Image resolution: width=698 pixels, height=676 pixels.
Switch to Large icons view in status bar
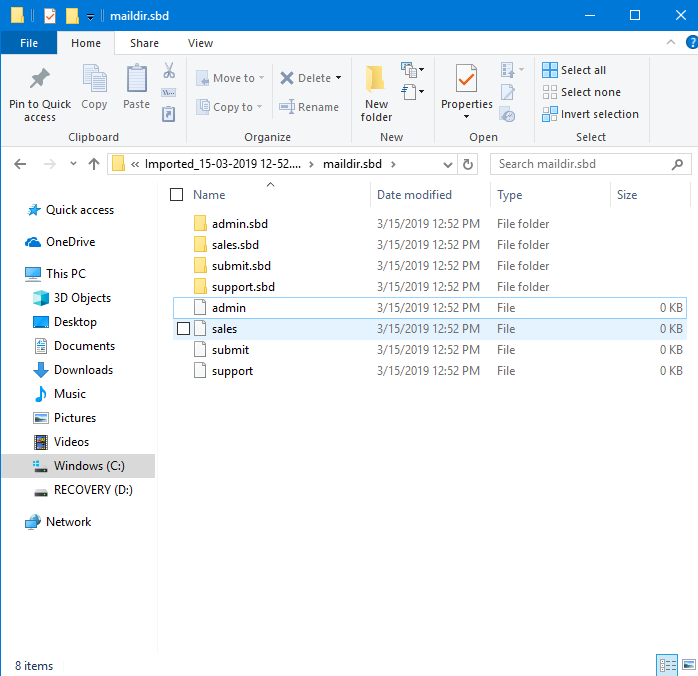coord(689,665)
